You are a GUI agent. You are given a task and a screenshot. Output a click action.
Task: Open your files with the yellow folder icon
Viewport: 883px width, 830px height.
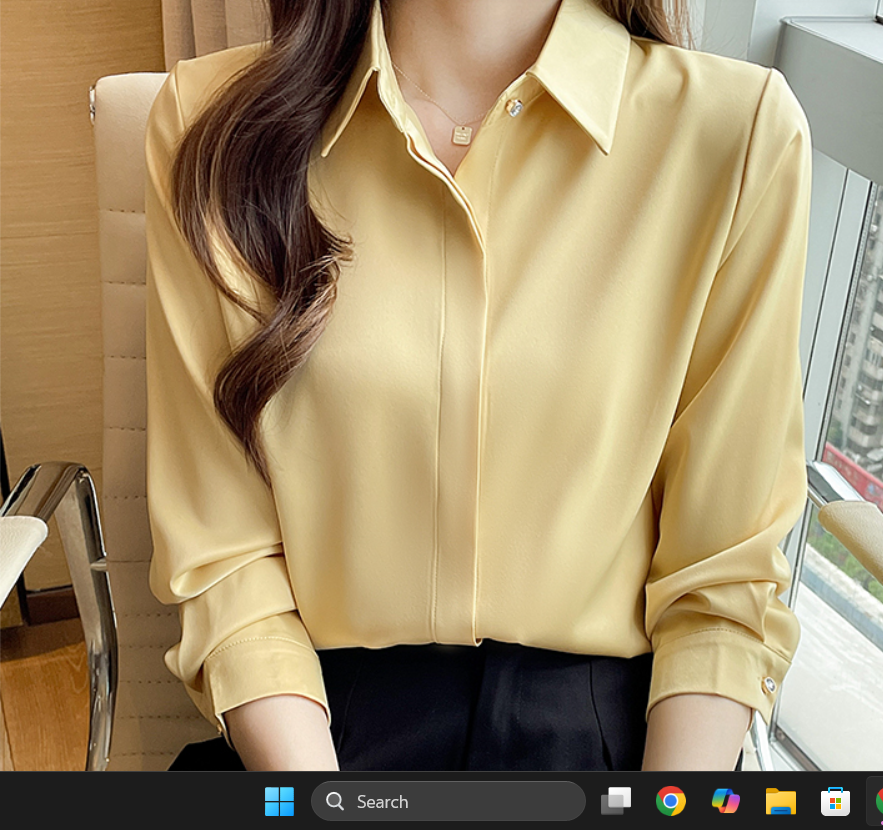(779, 801)
